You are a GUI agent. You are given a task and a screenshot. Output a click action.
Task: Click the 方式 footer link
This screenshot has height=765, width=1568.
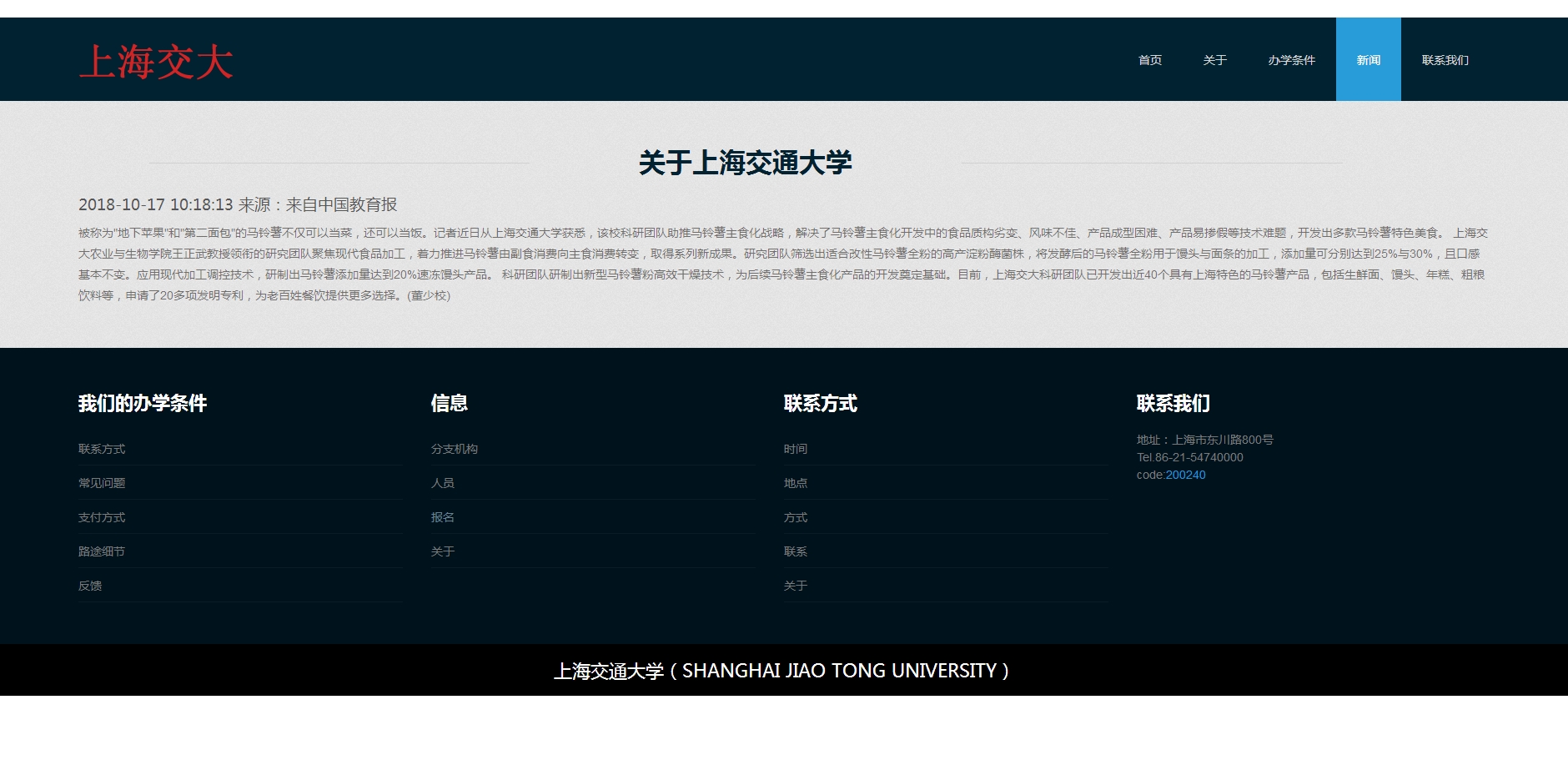click(x=796, y=517)
